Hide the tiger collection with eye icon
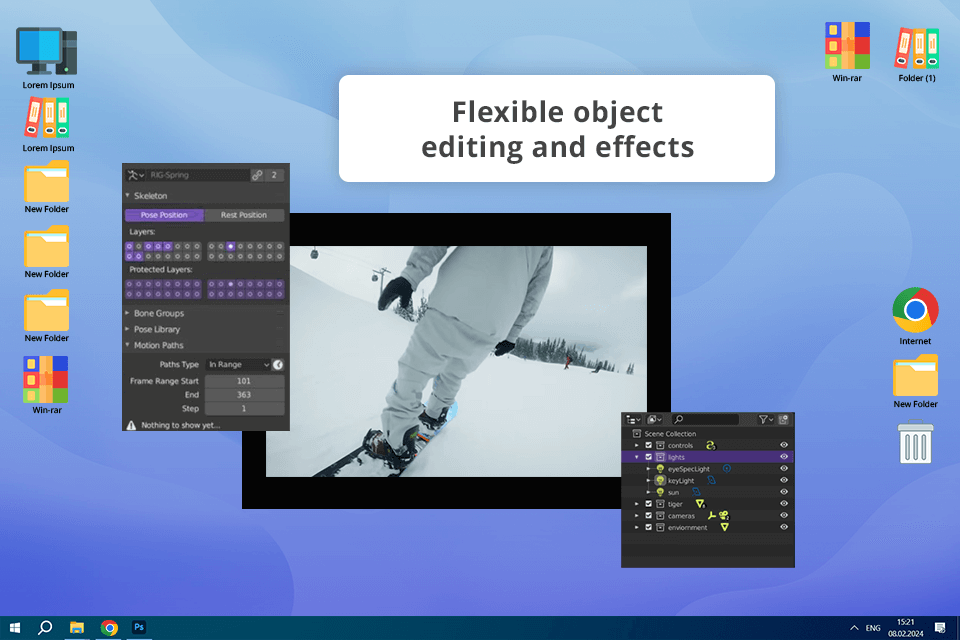Screen dimensions: 960x640 784,503
